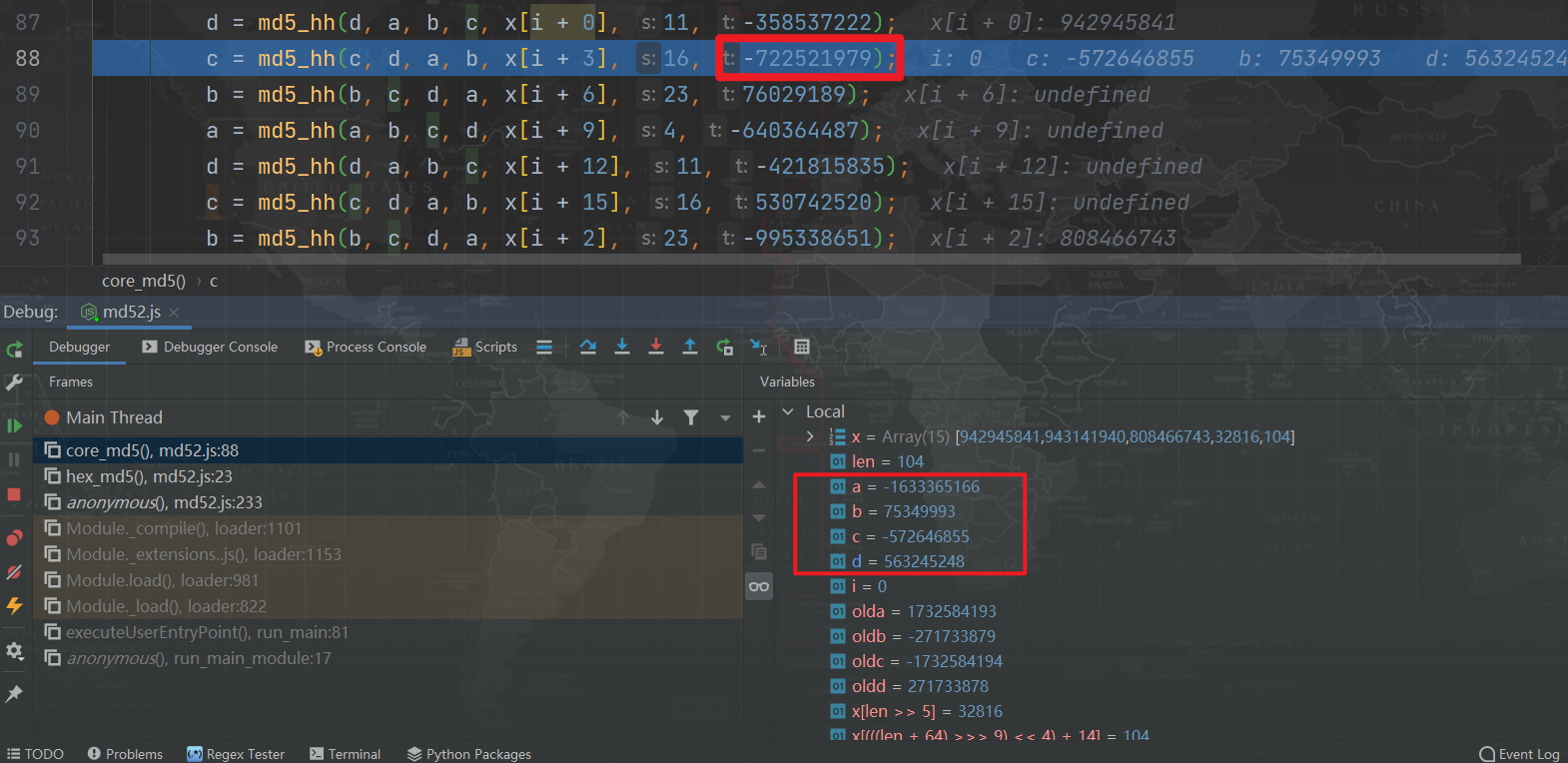Go to next frame down arrow

tap(657, 417)
